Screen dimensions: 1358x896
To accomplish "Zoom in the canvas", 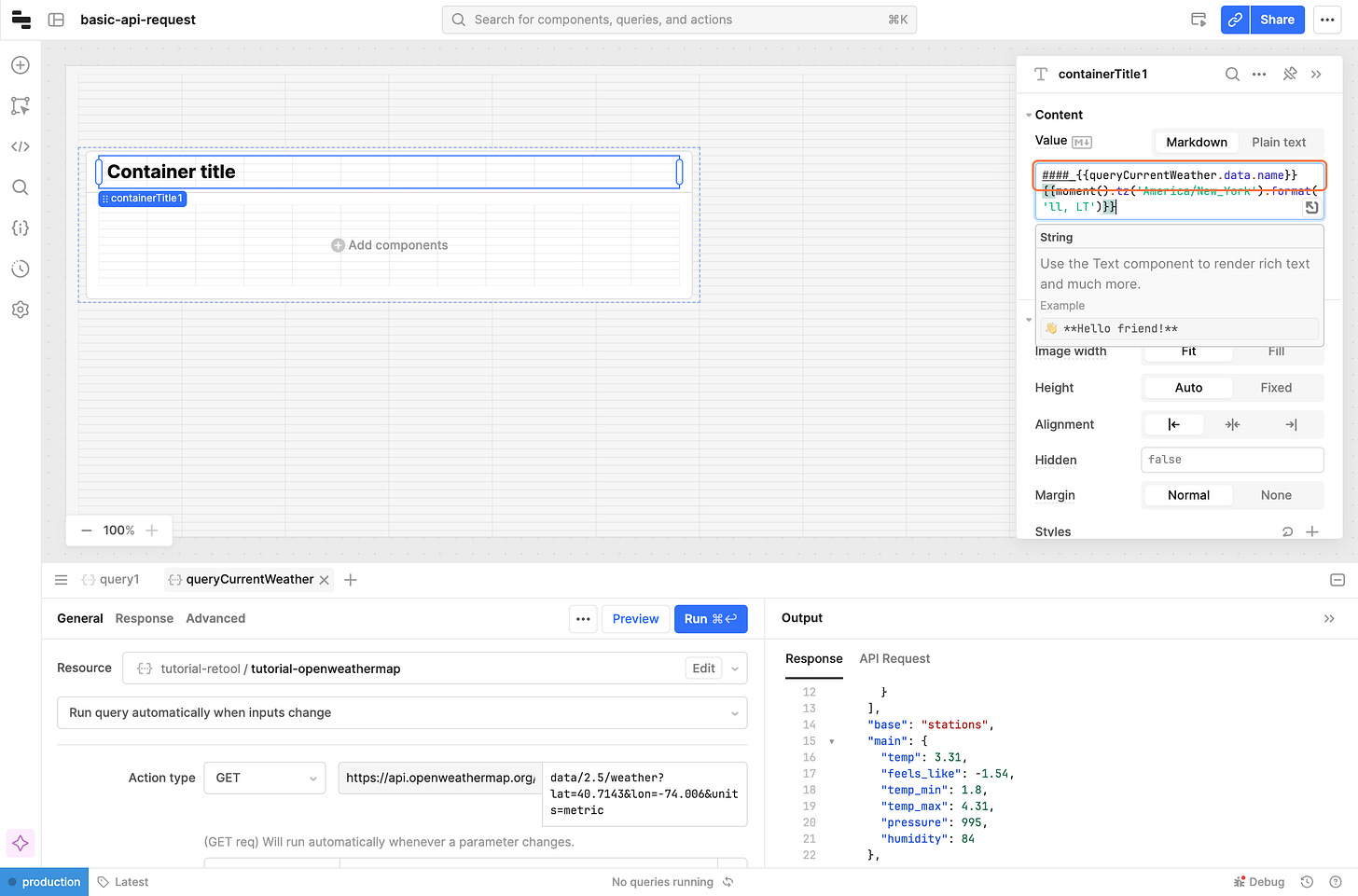I will click(152, 531).
